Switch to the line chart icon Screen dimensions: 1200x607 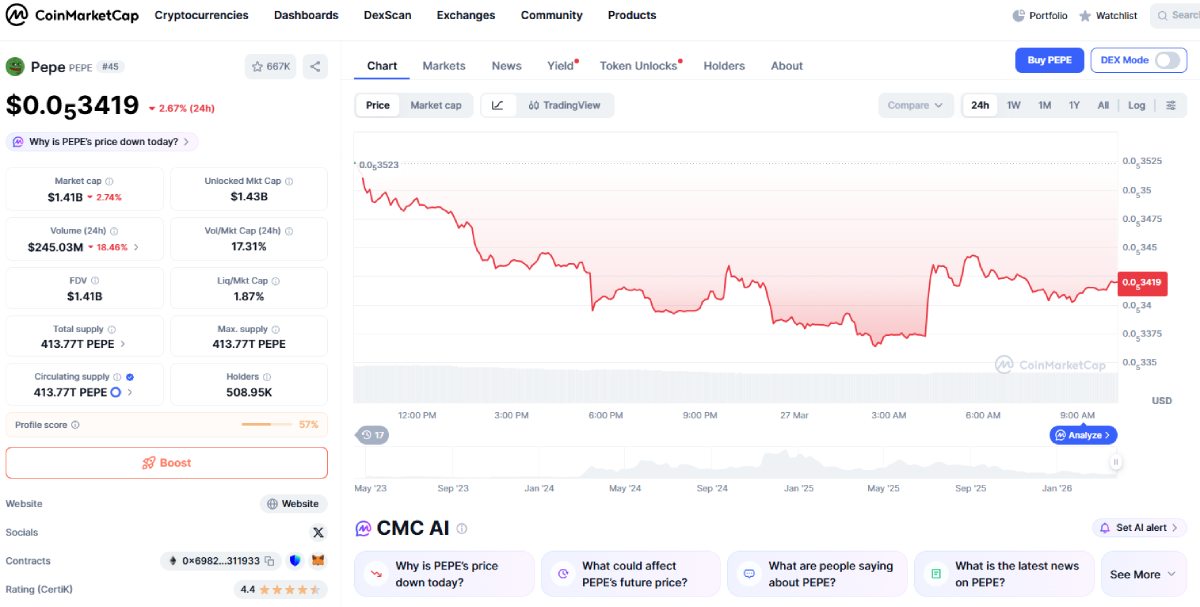(498, 105)
